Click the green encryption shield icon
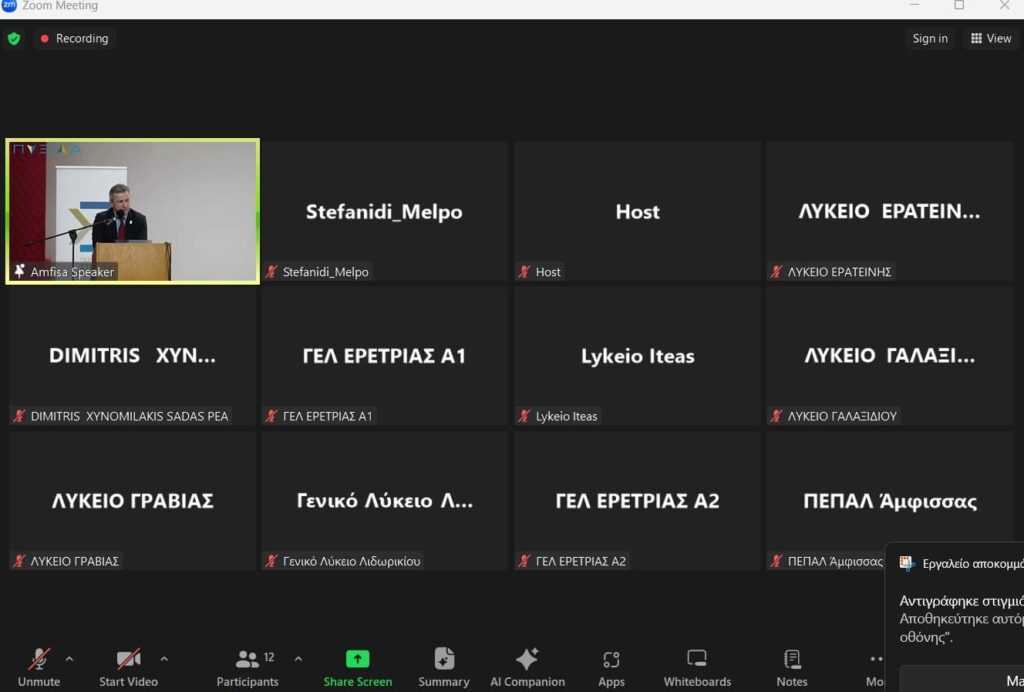 [14, 39]
